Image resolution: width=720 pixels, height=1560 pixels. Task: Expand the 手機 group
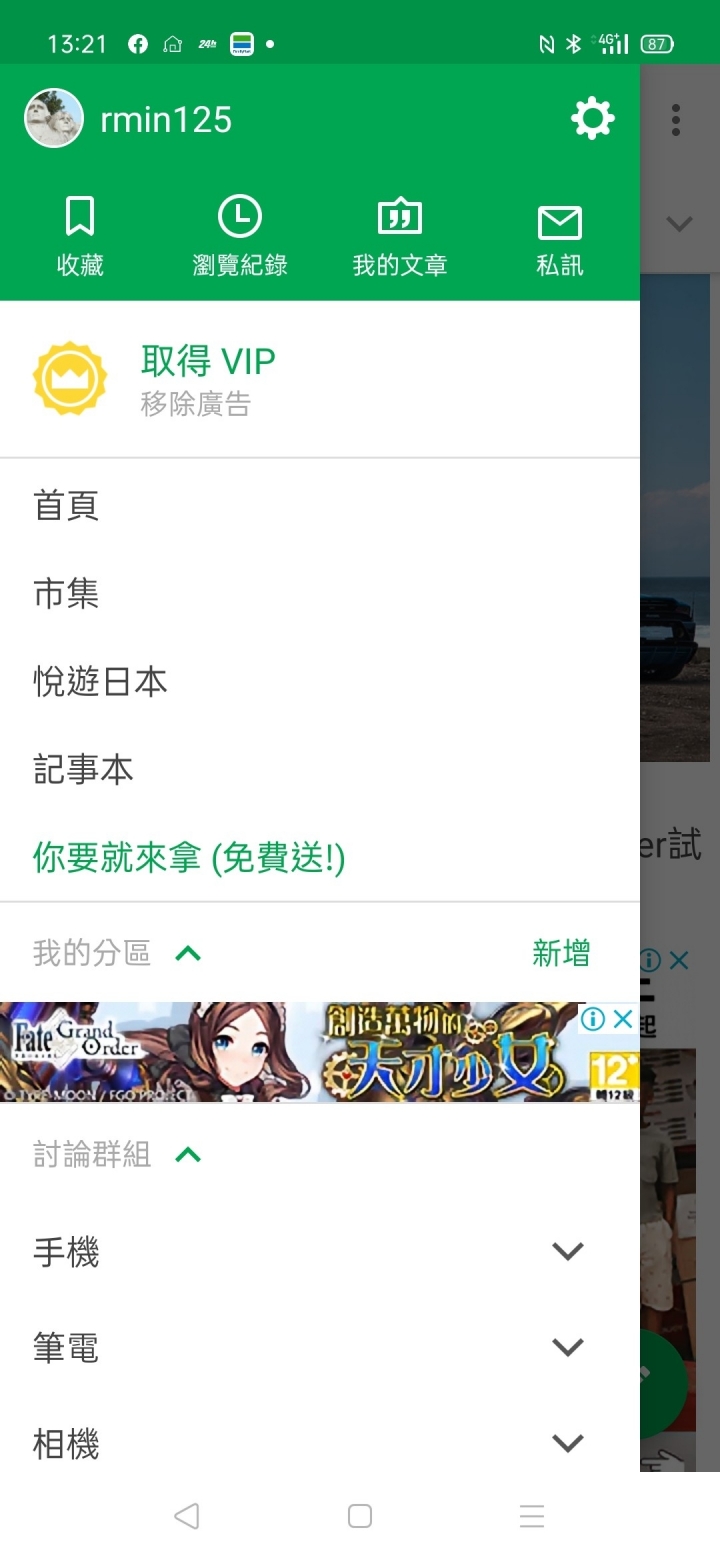(x=568, y=1251)
